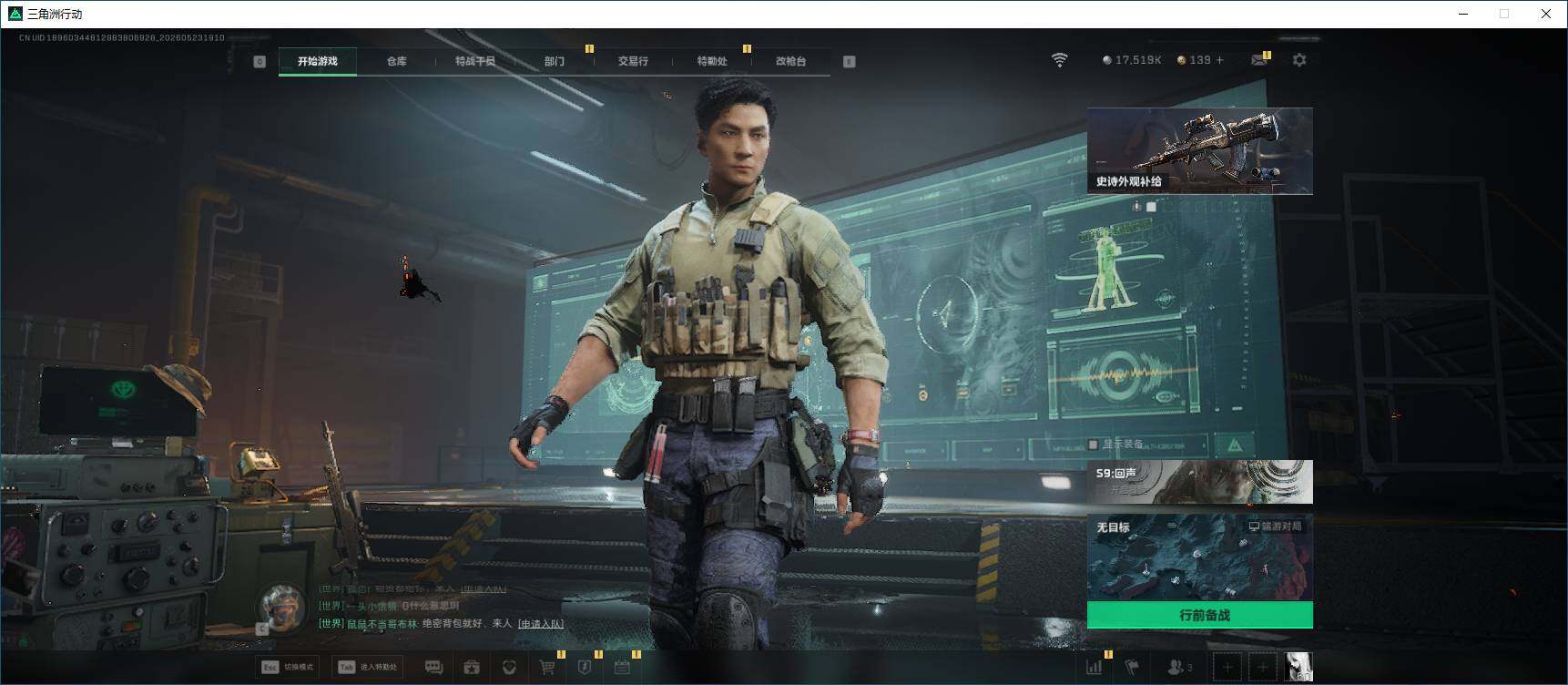Click the lightning shield icon in bottom bar
The image size is (1568, 685).
(x=585, y=668)
